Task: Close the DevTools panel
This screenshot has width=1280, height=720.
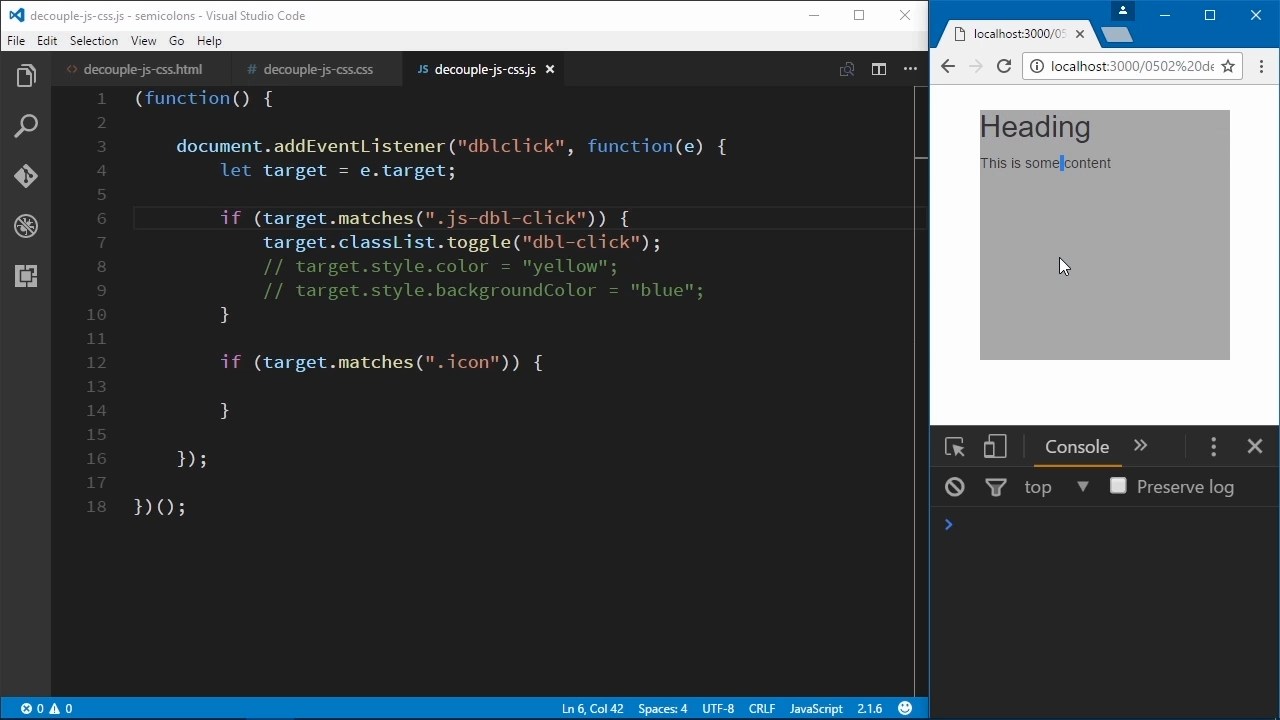Action: pos(1255,447)
